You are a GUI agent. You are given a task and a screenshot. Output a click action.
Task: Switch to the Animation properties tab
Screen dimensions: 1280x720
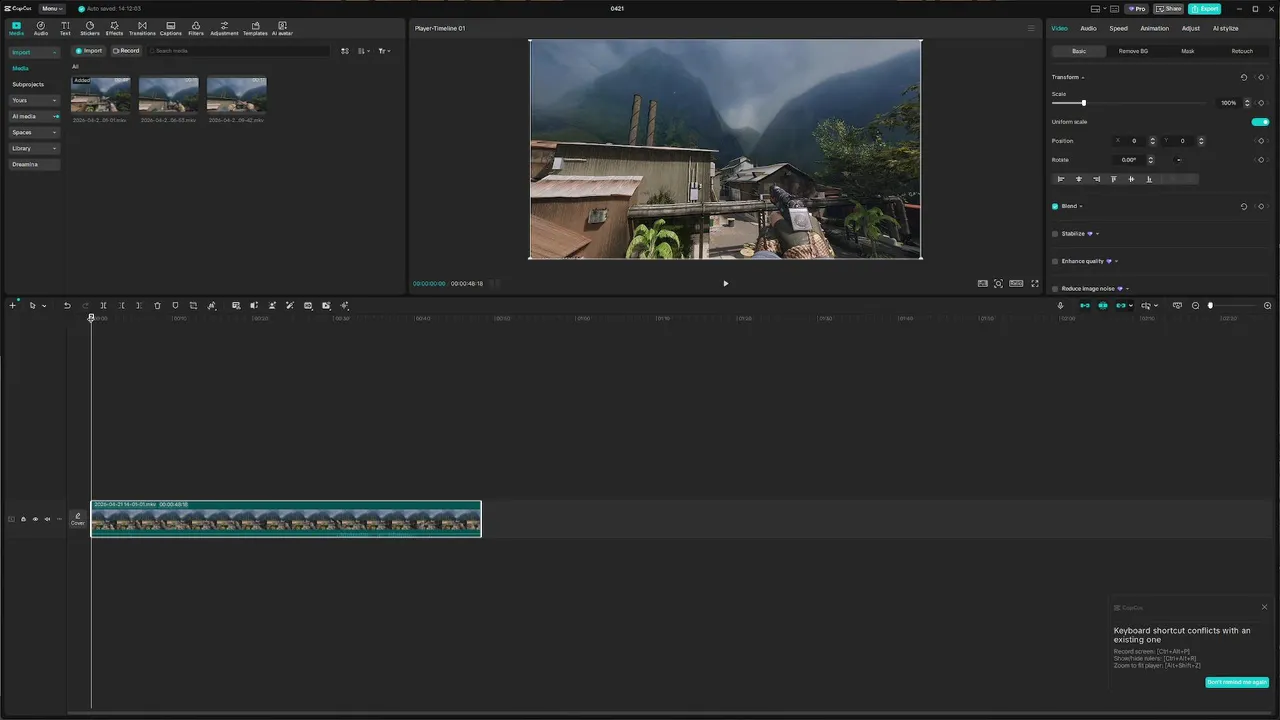coord(1154,28)
